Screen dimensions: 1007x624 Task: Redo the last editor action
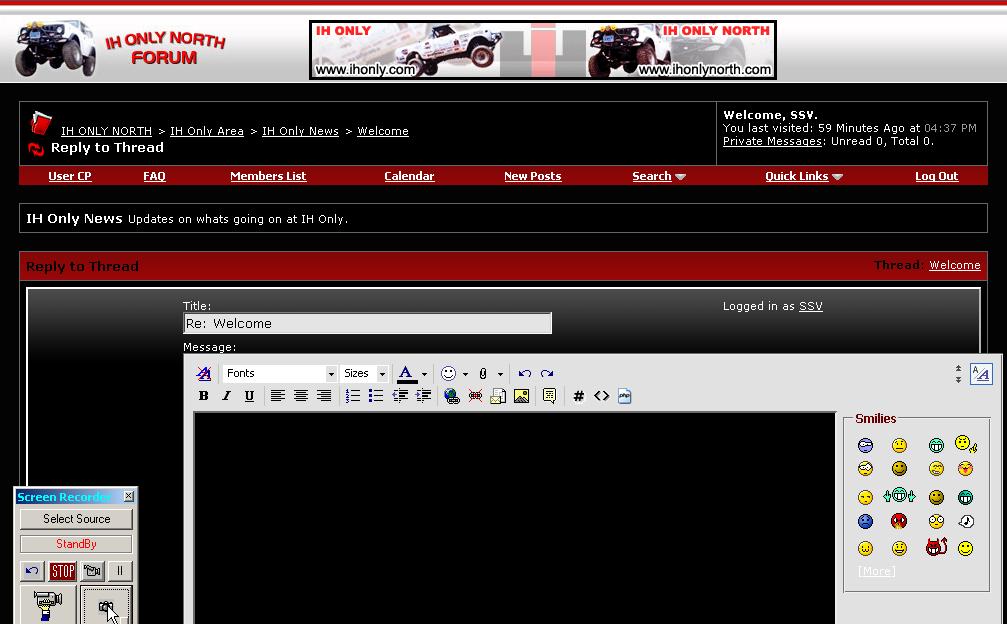tap(547, 374)
